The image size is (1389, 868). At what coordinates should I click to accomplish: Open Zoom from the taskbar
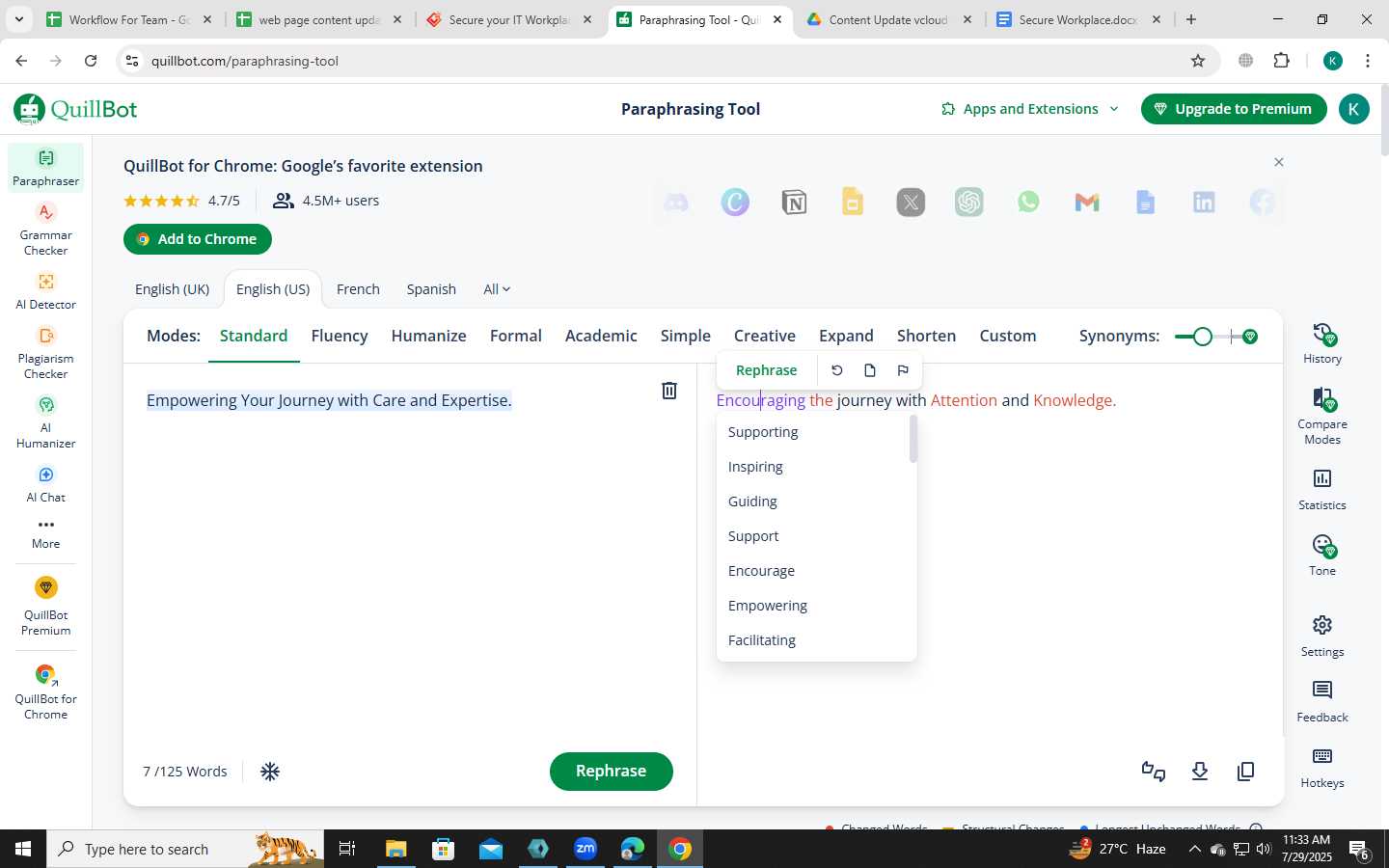click(x=586, y=849)
